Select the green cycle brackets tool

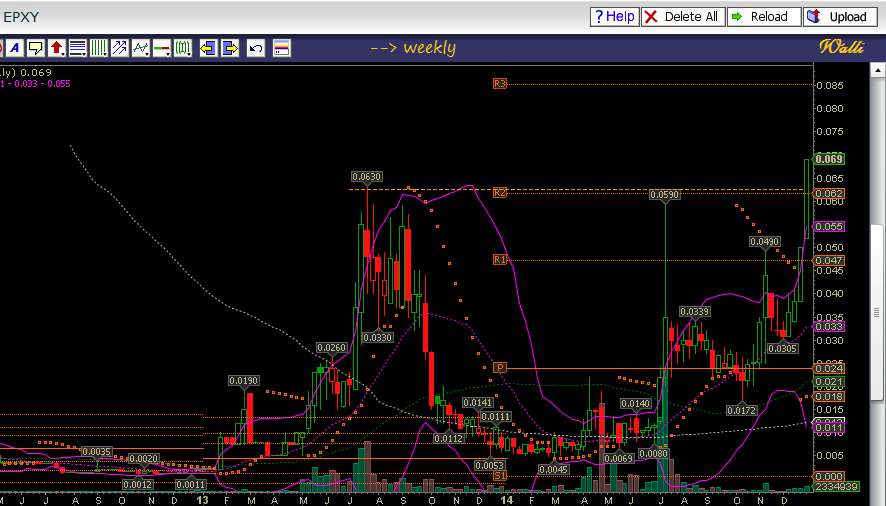point(183,48)
